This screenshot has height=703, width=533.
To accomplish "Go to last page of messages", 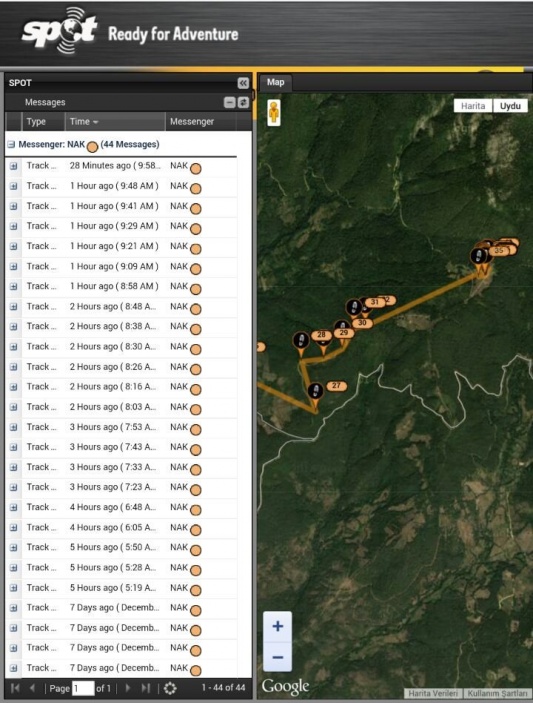I will click(x=146, y=688).
